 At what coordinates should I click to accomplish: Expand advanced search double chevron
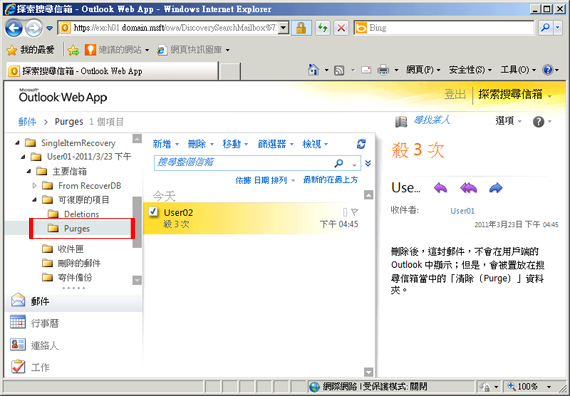tap(368, 163)
